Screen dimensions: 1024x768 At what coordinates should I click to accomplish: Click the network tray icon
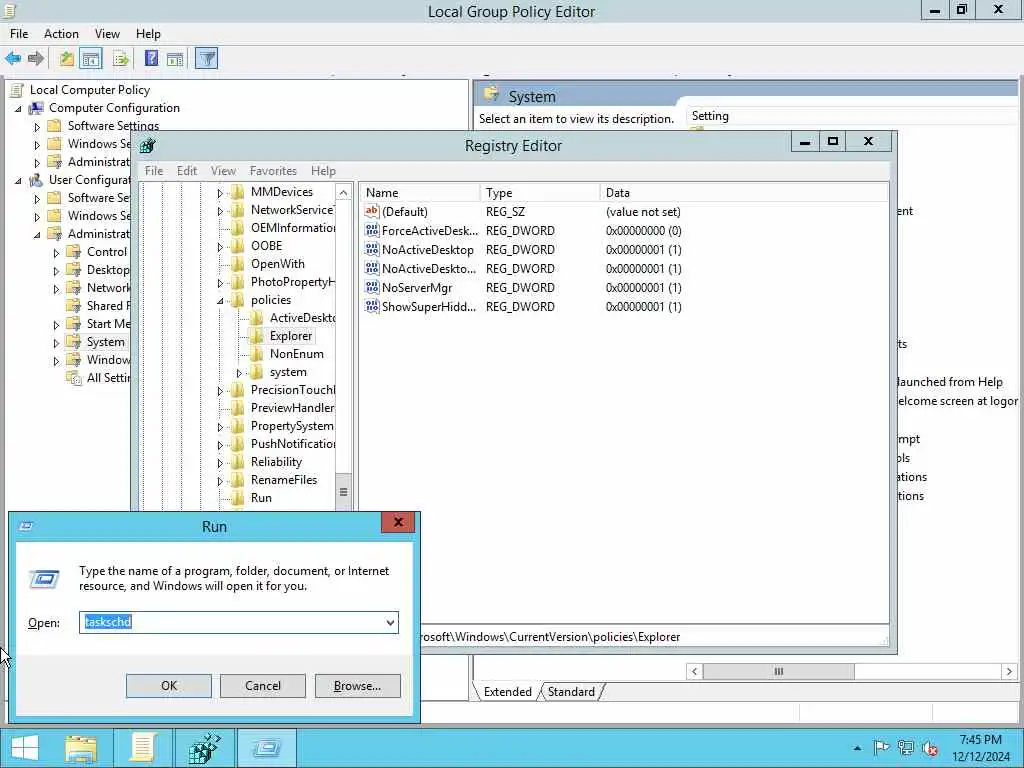pos(906,748)
